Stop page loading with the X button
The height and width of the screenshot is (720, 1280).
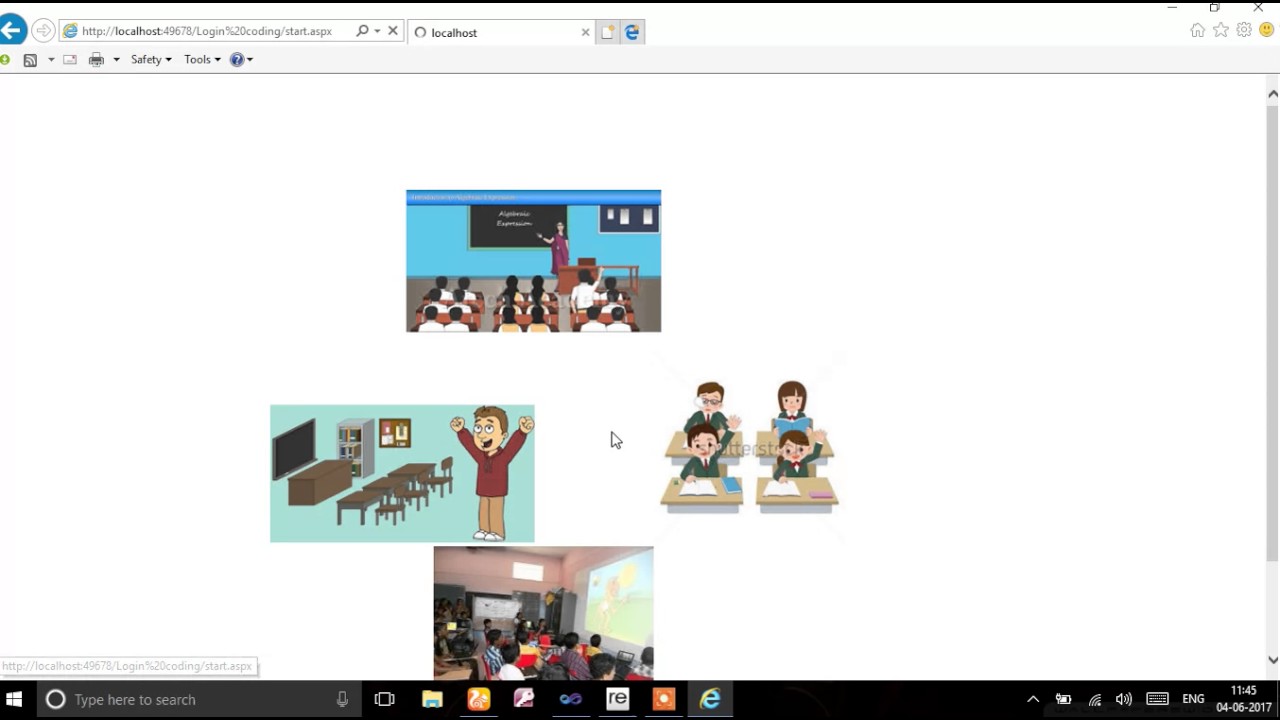[x=393, y=31]
